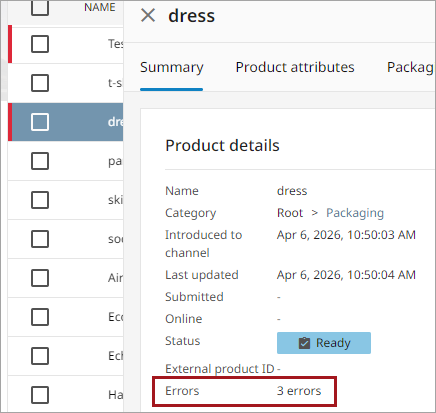The width and height of the screenshot is (436, 413).
Task: Tick the checkbox in the first Tes row
Action: pyautogui.click(x=40, y=44)
